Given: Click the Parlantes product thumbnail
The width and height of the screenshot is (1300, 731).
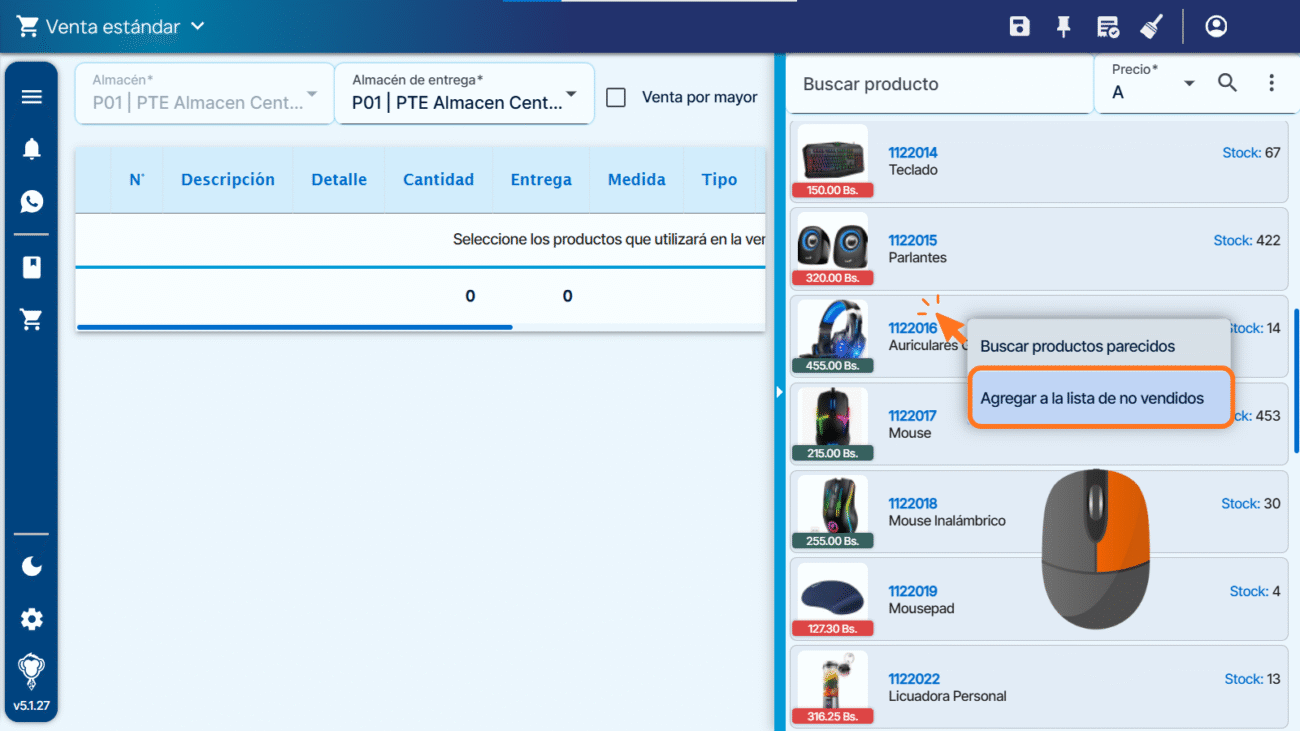Looking at the screenshot, I should 832,243.
